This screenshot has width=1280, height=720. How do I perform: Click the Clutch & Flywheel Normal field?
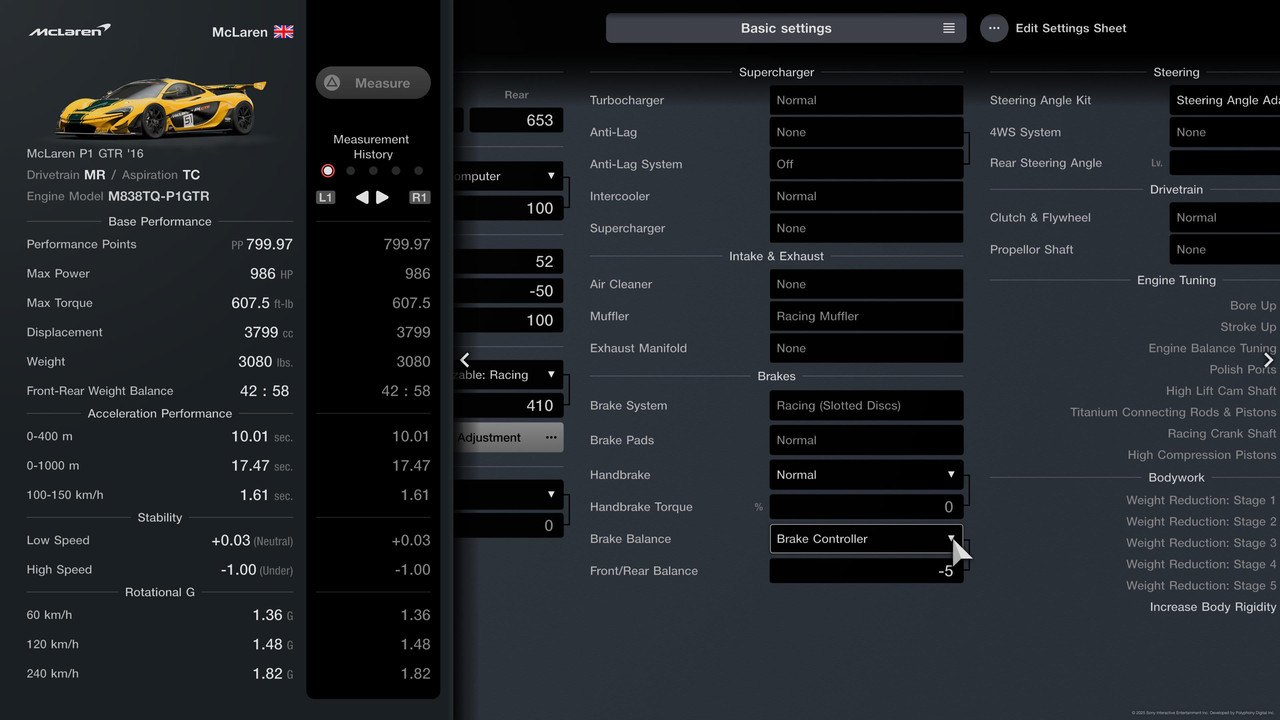click(x=1225, y=217)
